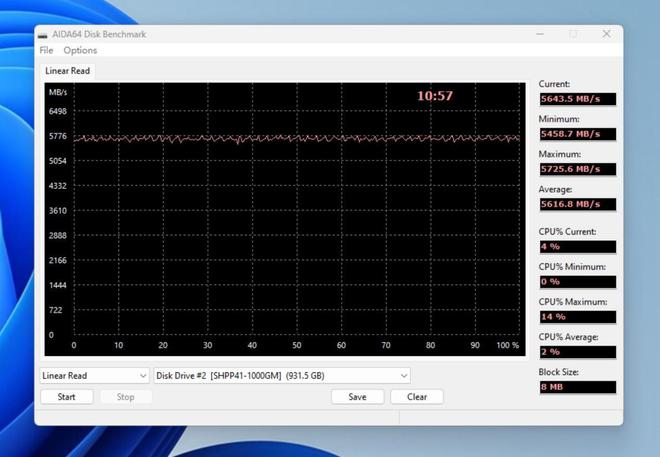Click the CPU% Current 4 % value
The height and width of the screenshot is (457, 660).
[x=578, y=247]
